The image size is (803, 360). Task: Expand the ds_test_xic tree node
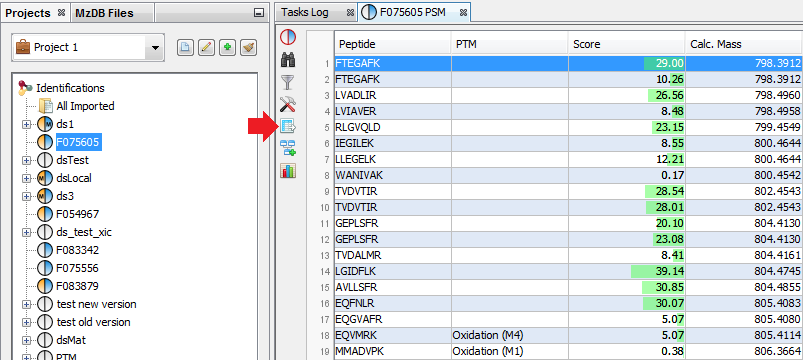tap(27, 232)
